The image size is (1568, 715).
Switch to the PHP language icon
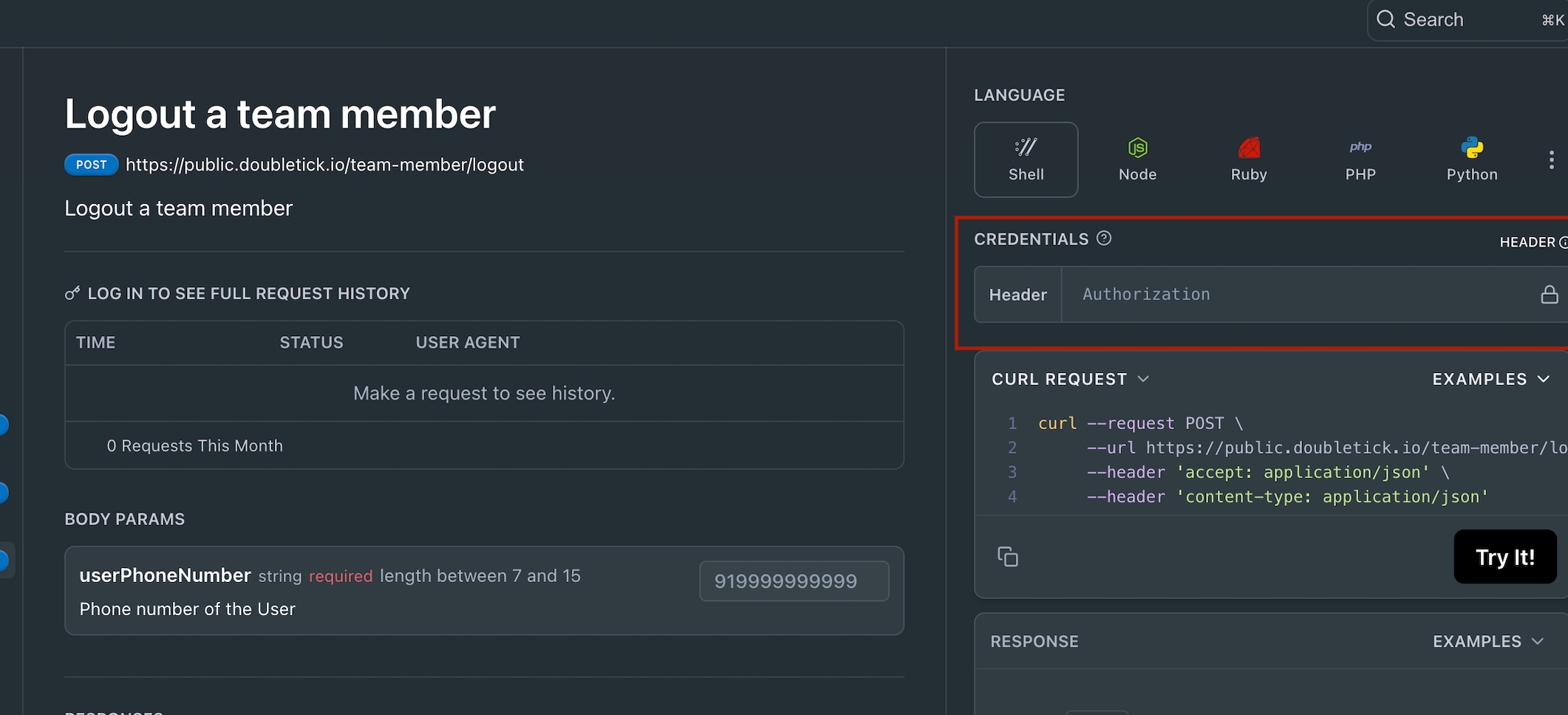pyautogui.click(x=1360, y=148)
